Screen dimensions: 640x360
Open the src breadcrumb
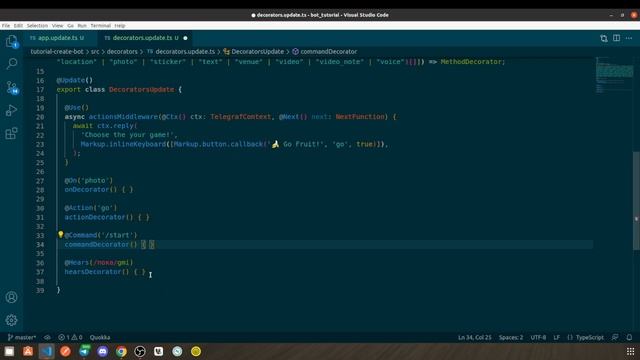click(x=95, y=51)
